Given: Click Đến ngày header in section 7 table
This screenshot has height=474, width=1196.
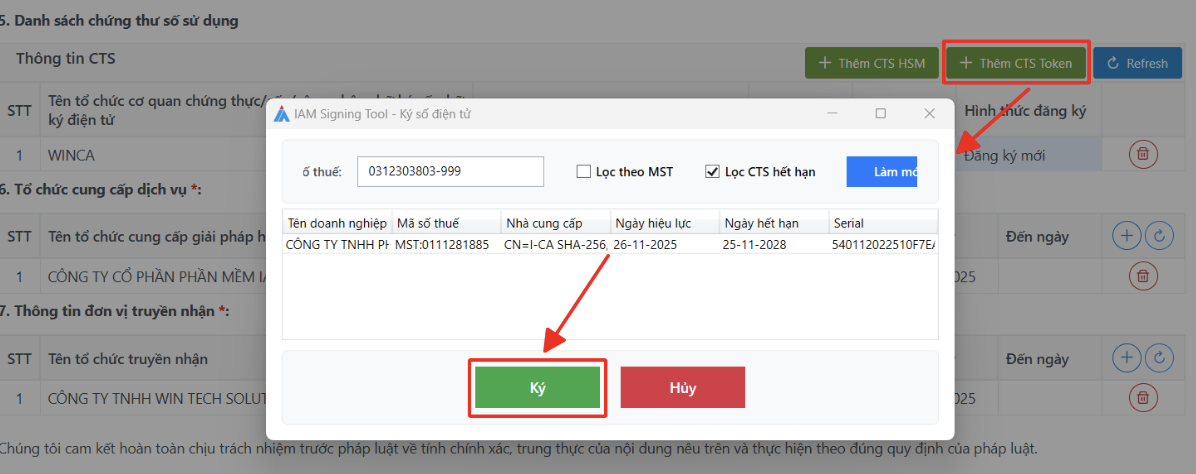Looking at the screenshot, I should [1037, 358].
